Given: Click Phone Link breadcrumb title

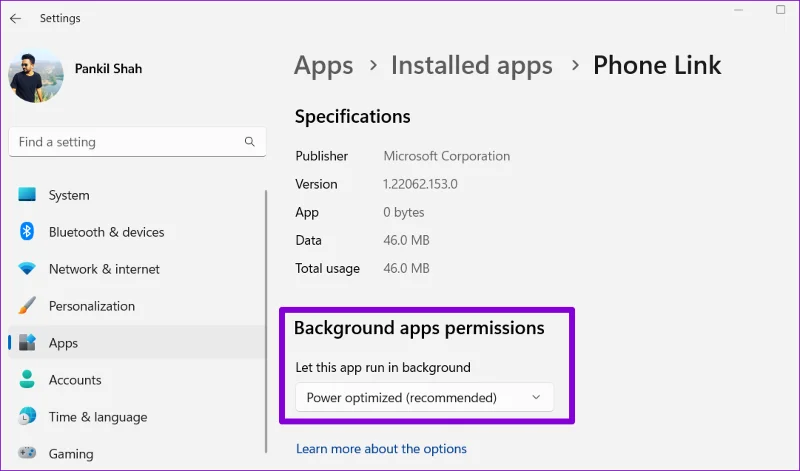Looking at the screenshot, I should click(657, 65).
